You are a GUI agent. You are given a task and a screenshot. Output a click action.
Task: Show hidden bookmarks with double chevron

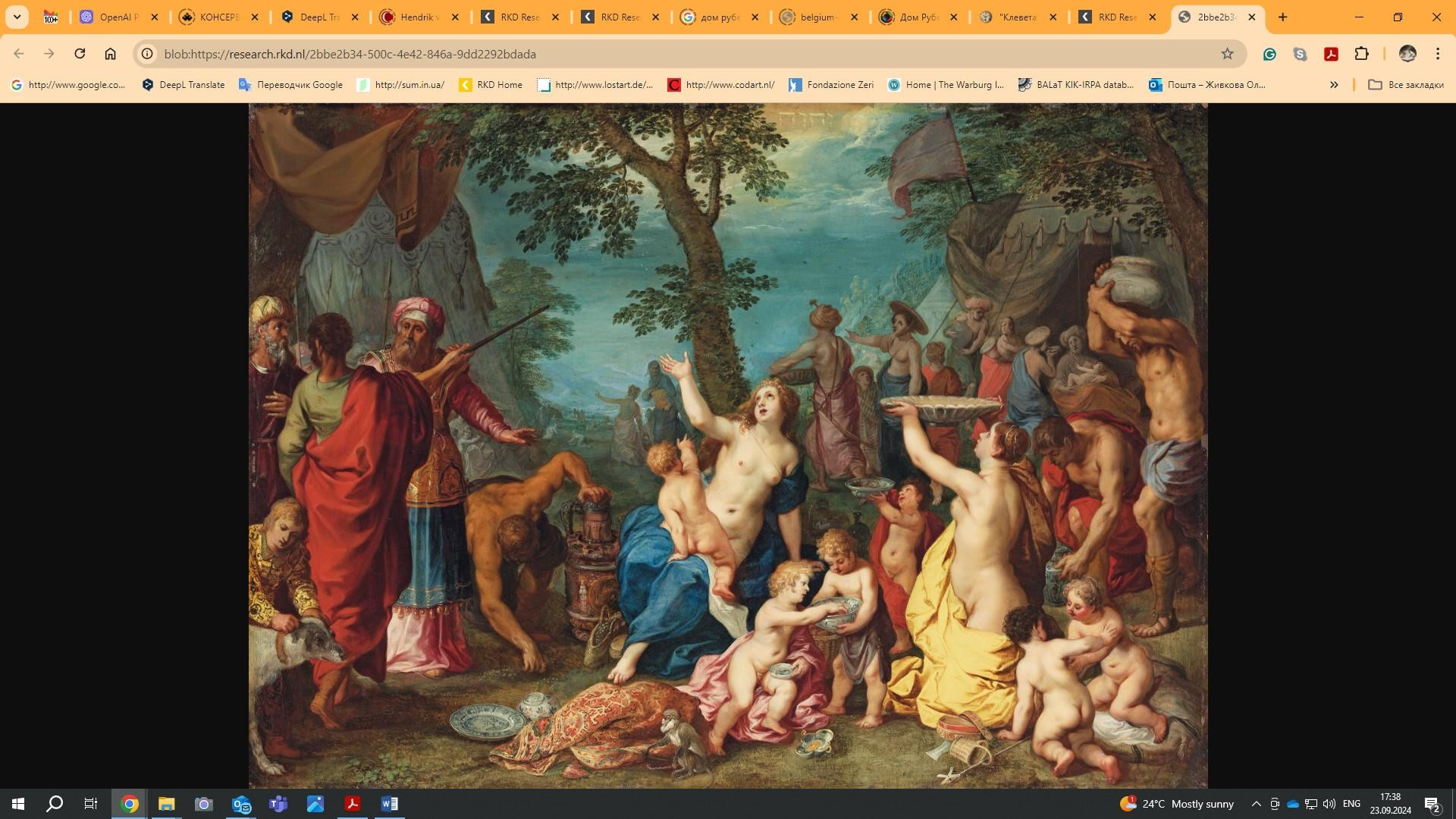1334,85
